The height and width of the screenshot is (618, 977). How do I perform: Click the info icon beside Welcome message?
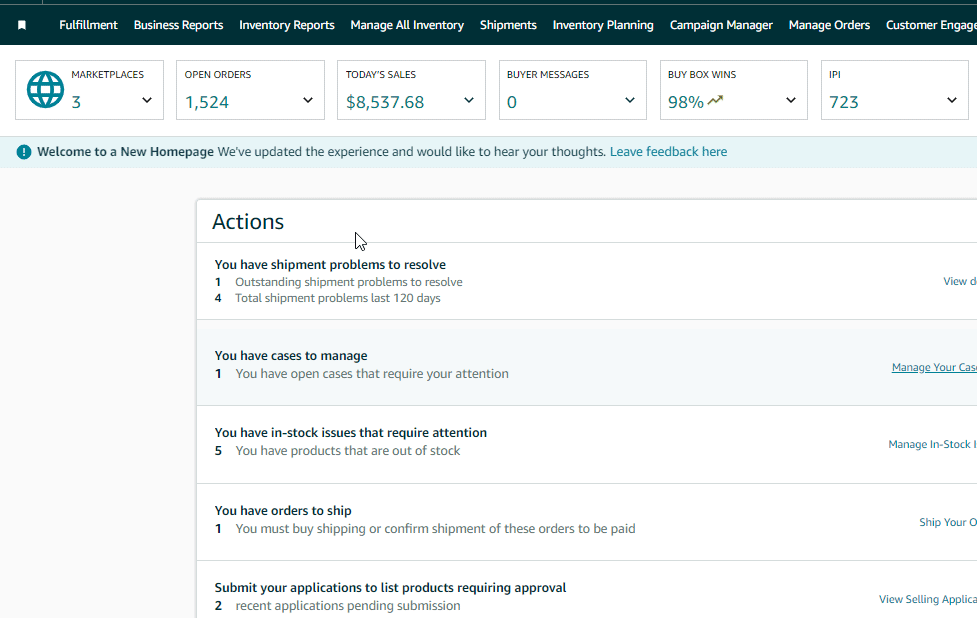tap(24, 152)
